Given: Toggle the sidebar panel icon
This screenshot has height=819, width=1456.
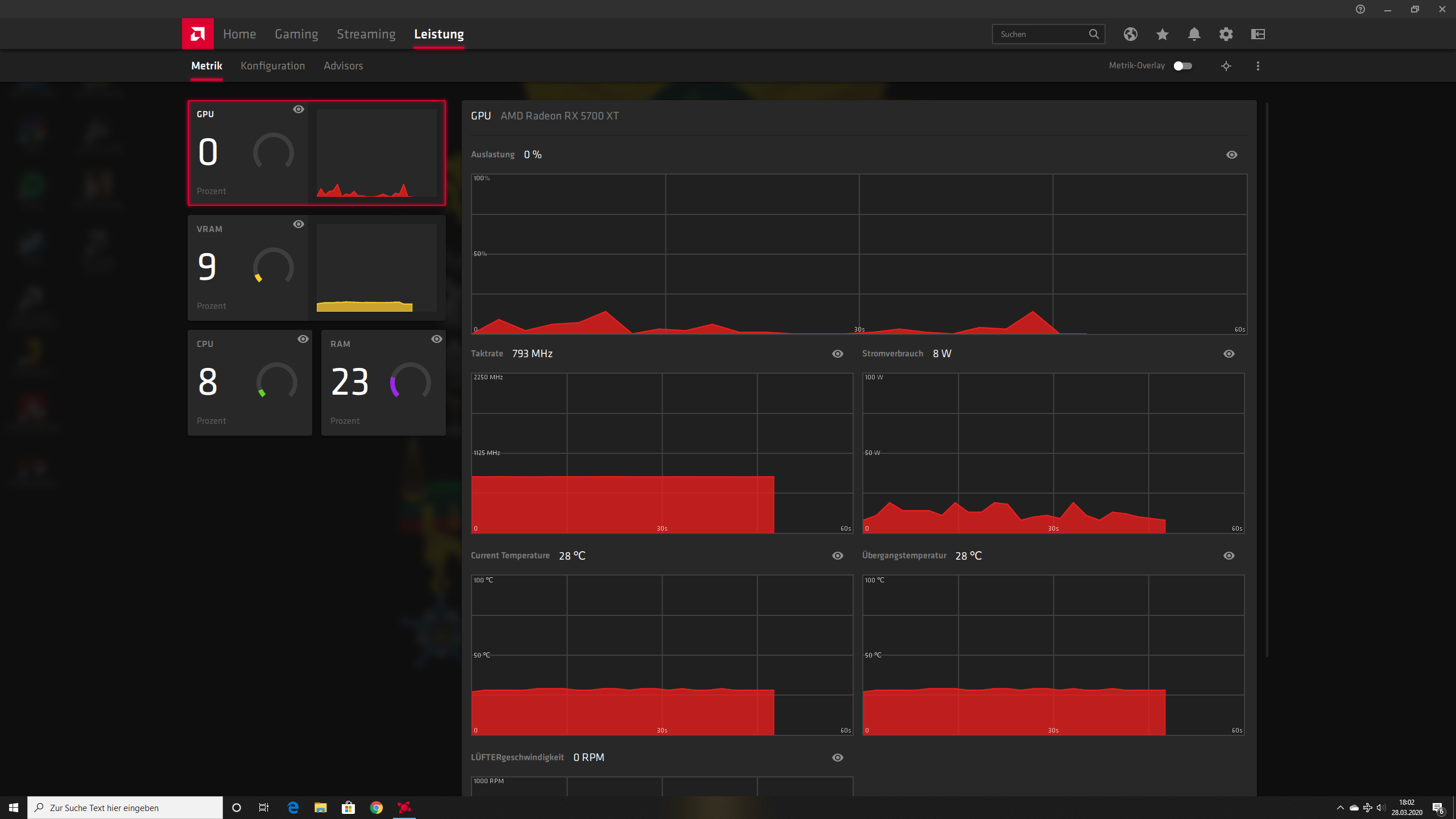Looking at the screenshot, I should click(x=1258, y=34).
